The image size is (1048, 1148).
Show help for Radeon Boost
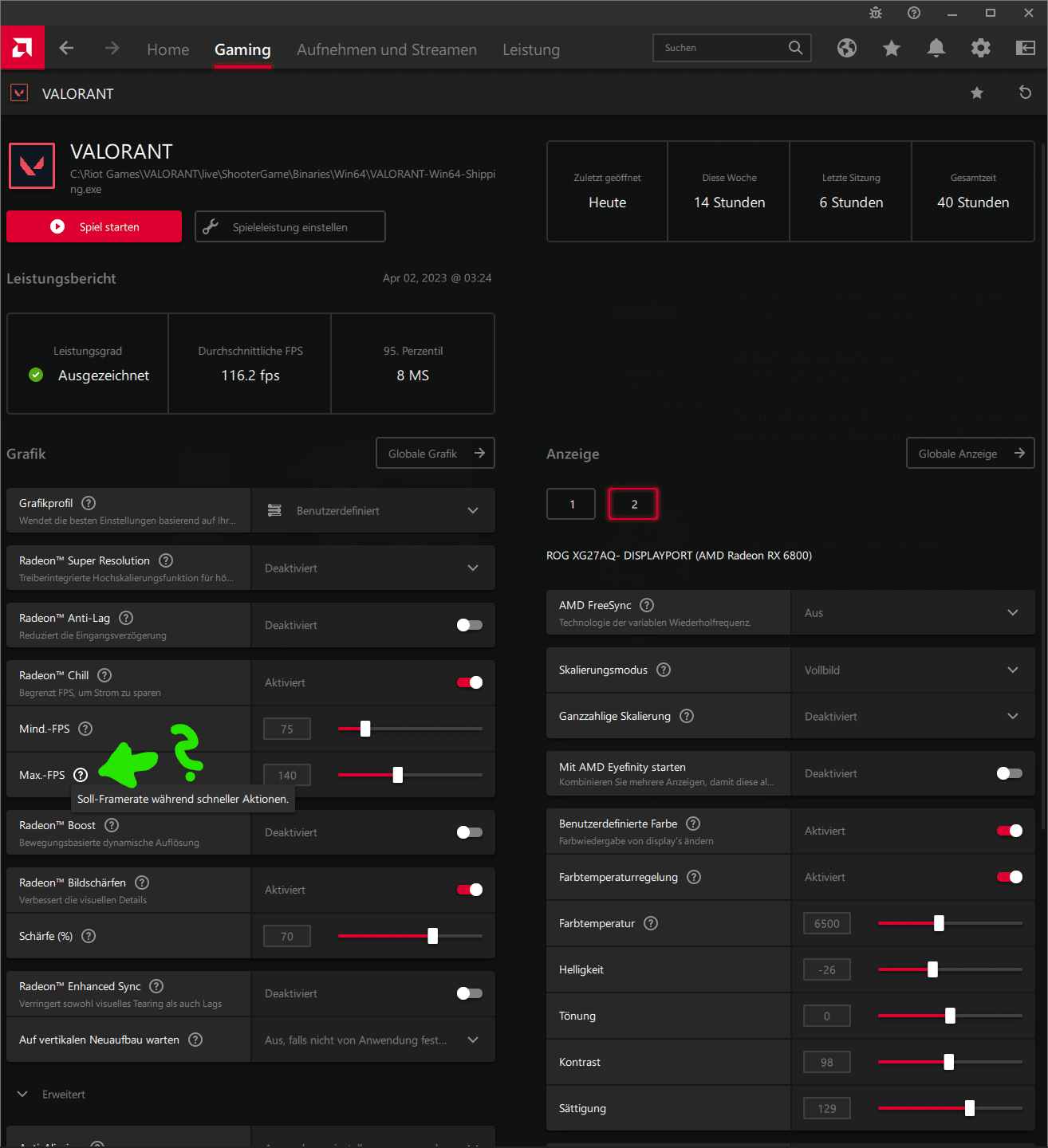112,825
